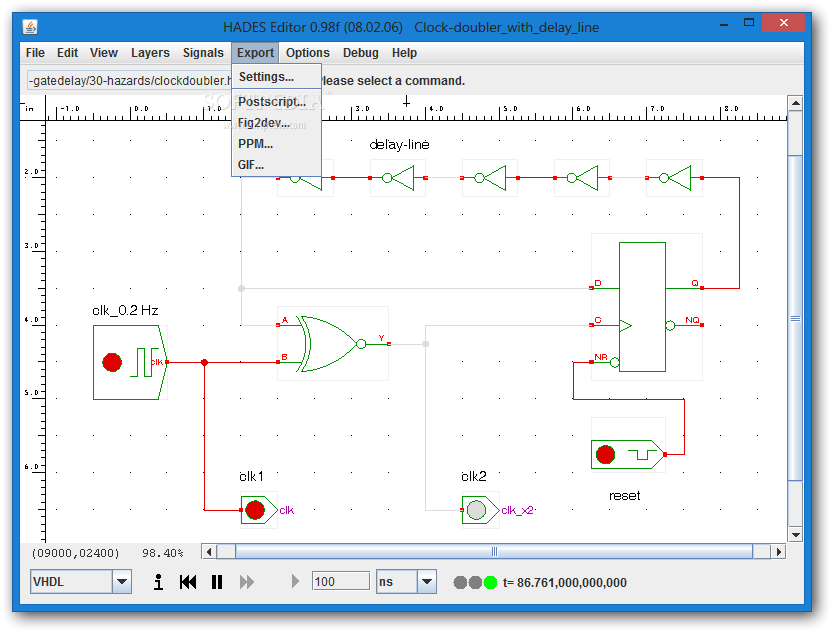The image size is (832, 632).
Task: Click the horizontal scrollbar thumb
Action: (494, 552)
